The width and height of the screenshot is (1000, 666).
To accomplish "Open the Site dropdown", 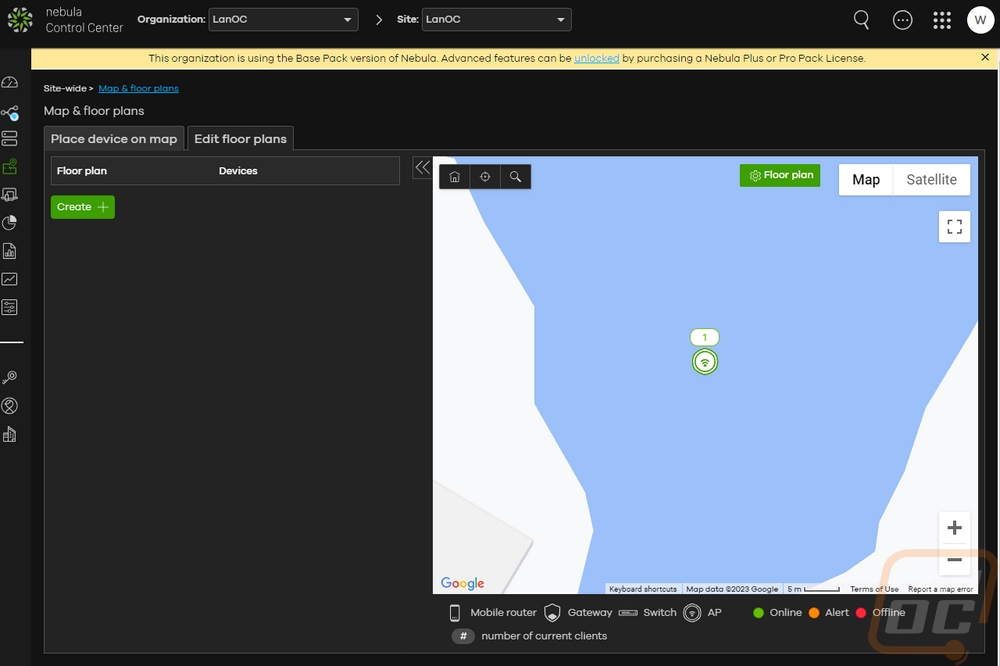I will pos(497,20).
